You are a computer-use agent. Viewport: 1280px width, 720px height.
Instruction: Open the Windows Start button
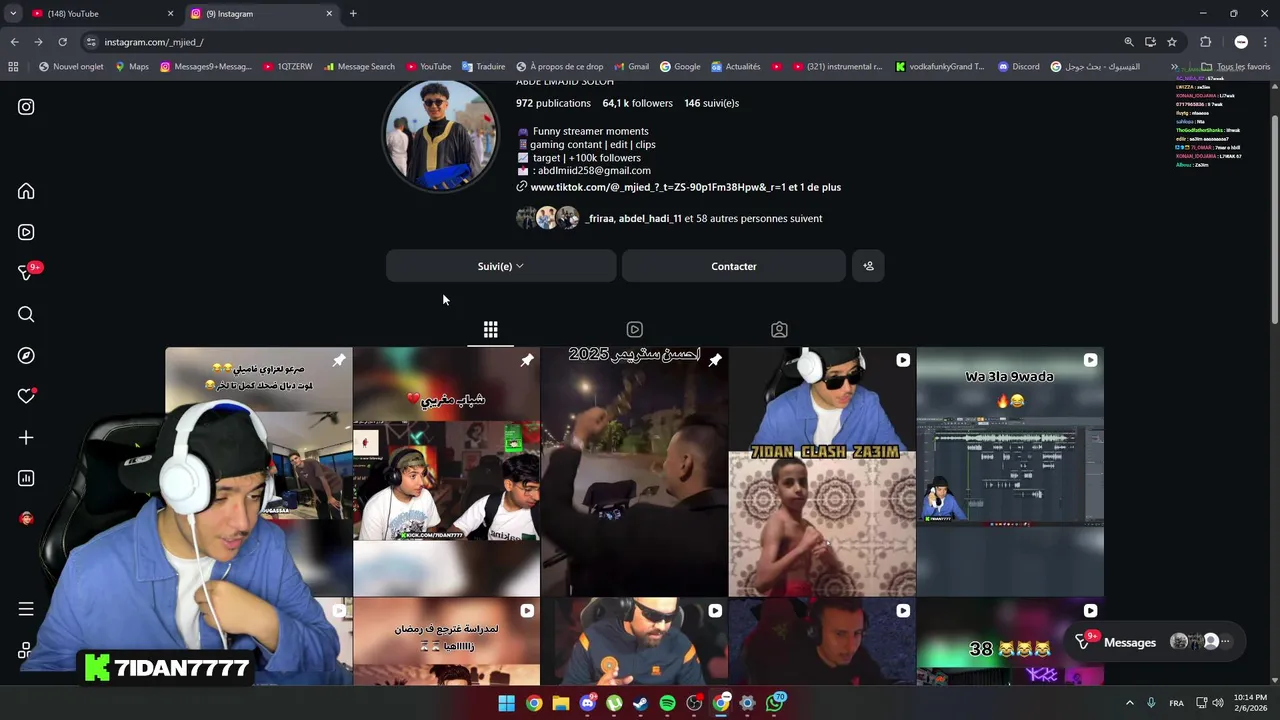point(507,703)
